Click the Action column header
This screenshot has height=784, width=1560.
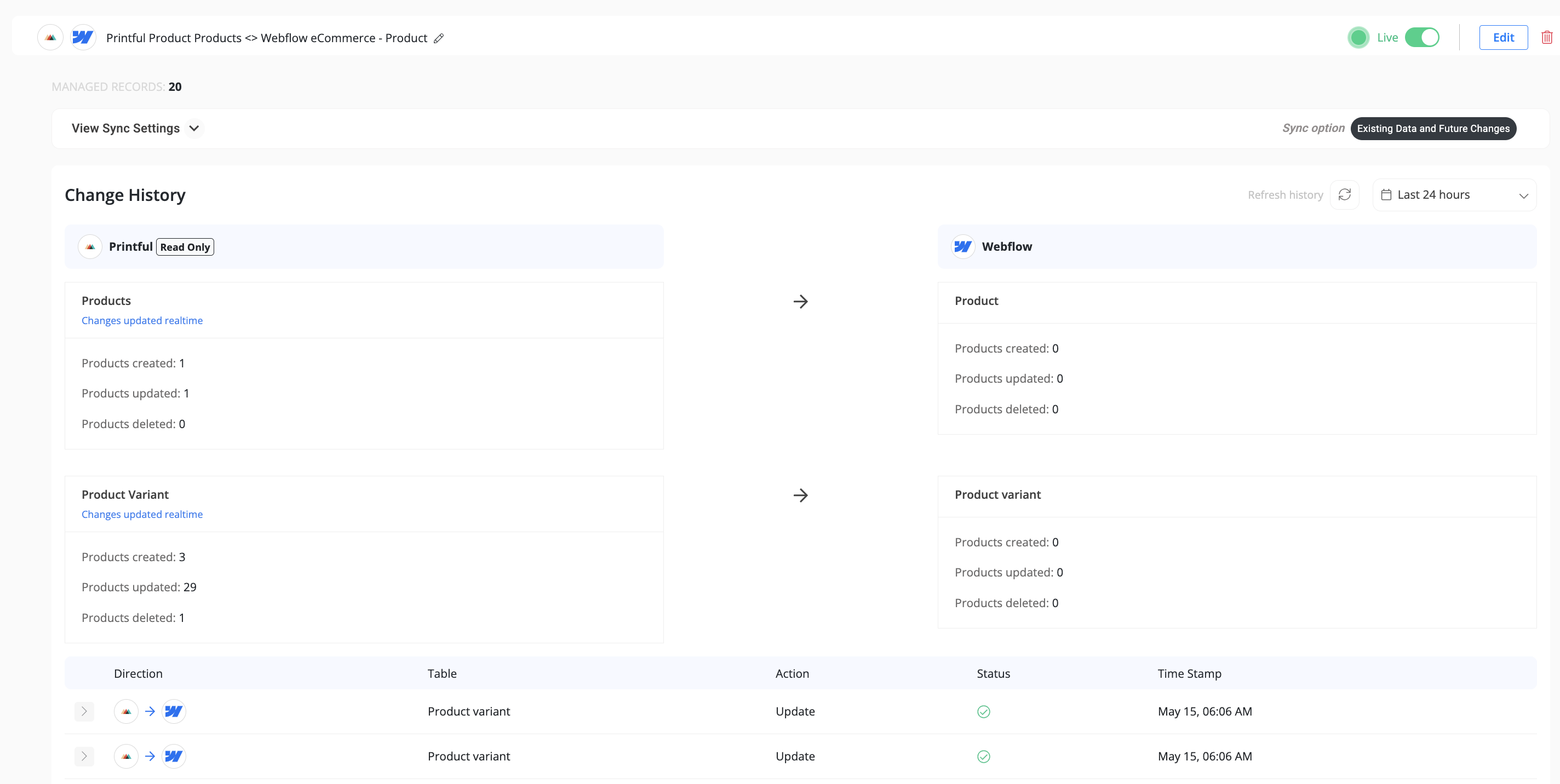point(792,673)
